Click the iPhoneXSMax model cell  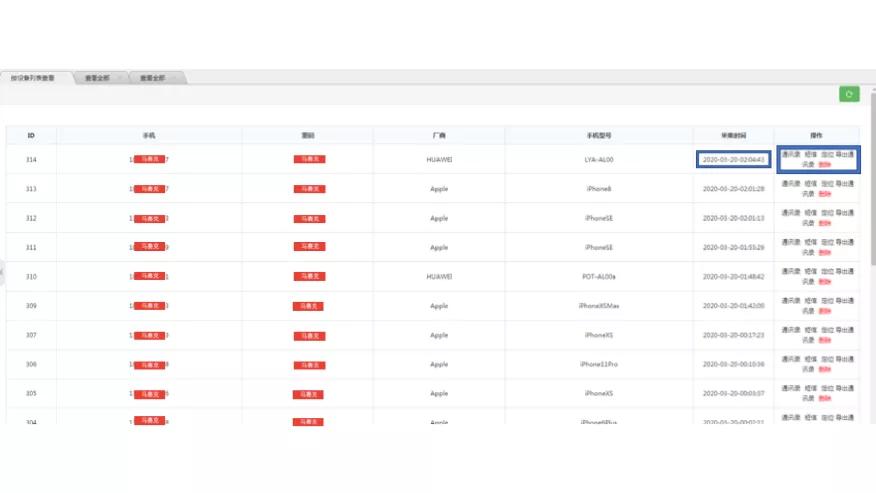click(x=599, y=306)
